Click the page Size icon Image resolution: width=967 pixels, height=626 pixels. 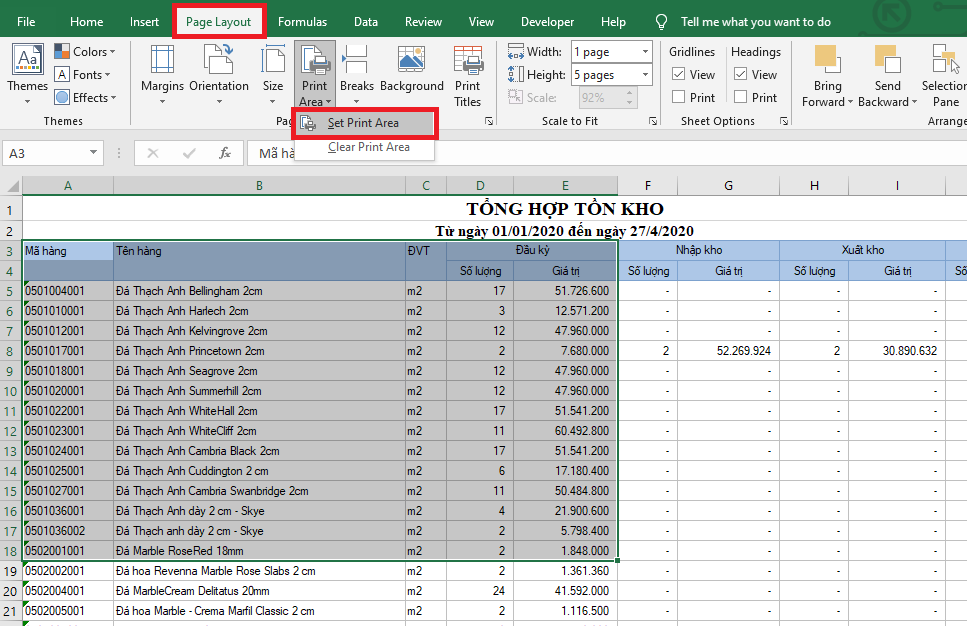click(273, 61)
